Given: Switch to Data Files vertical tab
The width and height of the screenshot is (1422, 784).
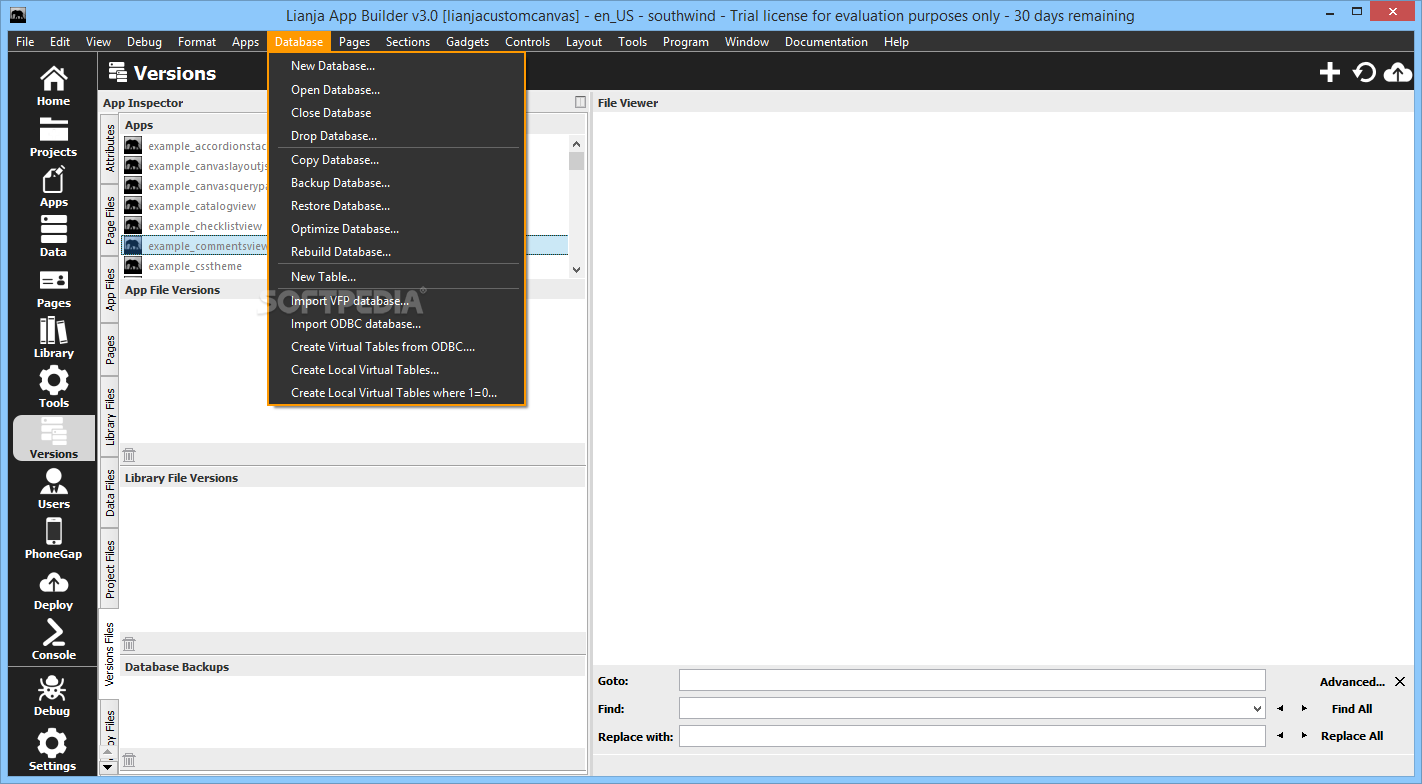Looking at the screenshot, I should [x=110, y=492].
